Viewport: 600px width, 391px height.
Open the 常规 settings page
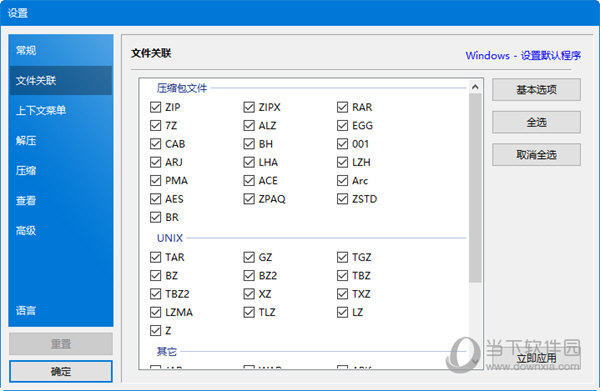tap(61, 50)
